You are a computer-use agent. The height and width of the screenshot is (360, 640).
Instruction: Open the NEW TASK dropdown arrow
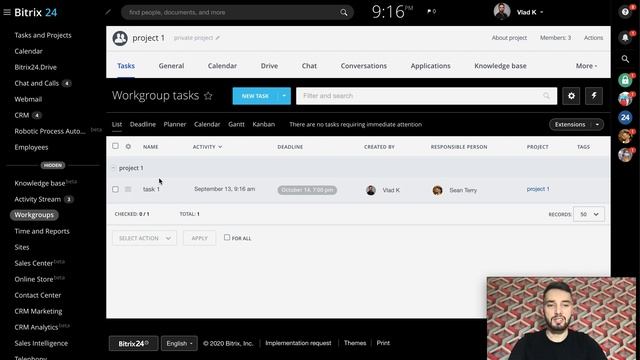coord(284,96)
